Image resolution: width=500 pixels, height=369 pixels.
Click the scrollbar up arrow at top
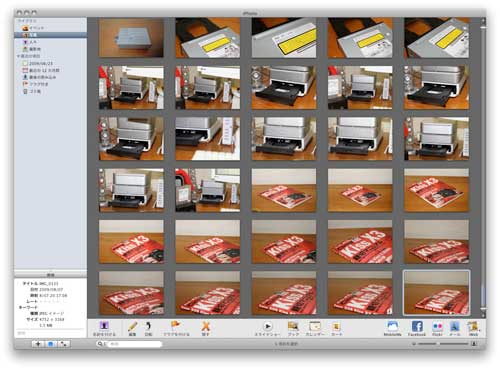483,21
